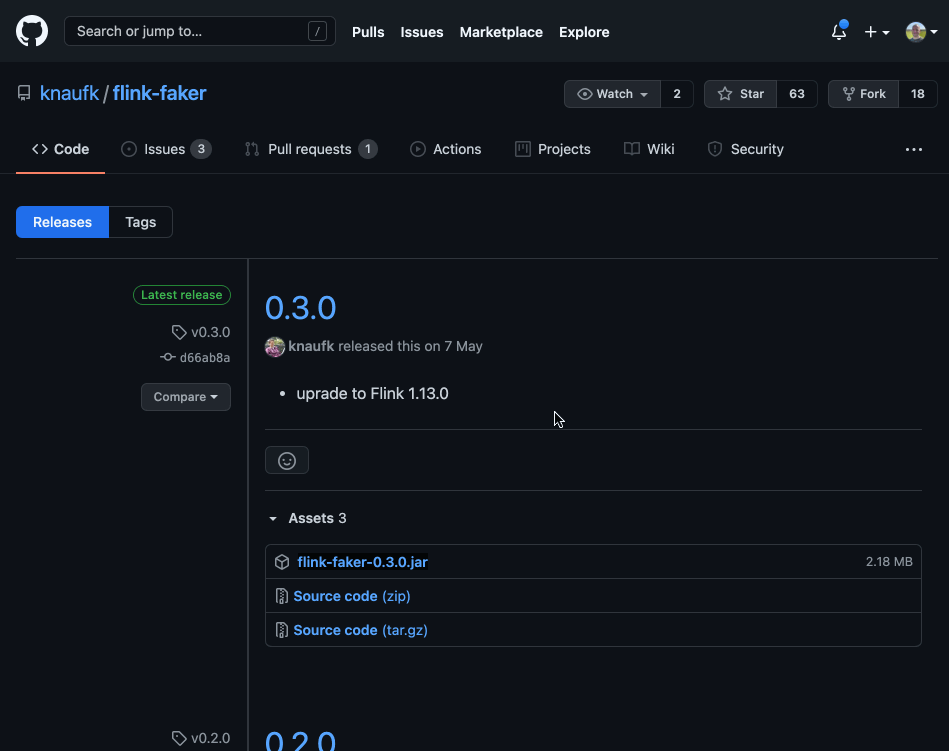Open the Compare dropdown

(x=186, y=397)
